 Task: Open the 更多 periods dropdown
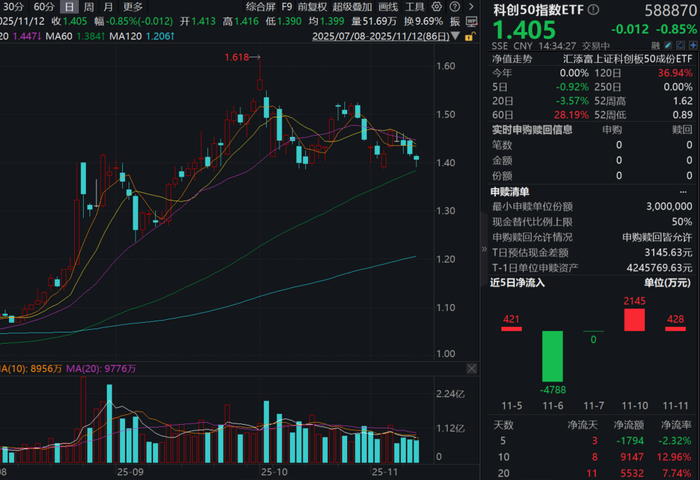click(133, 7)
